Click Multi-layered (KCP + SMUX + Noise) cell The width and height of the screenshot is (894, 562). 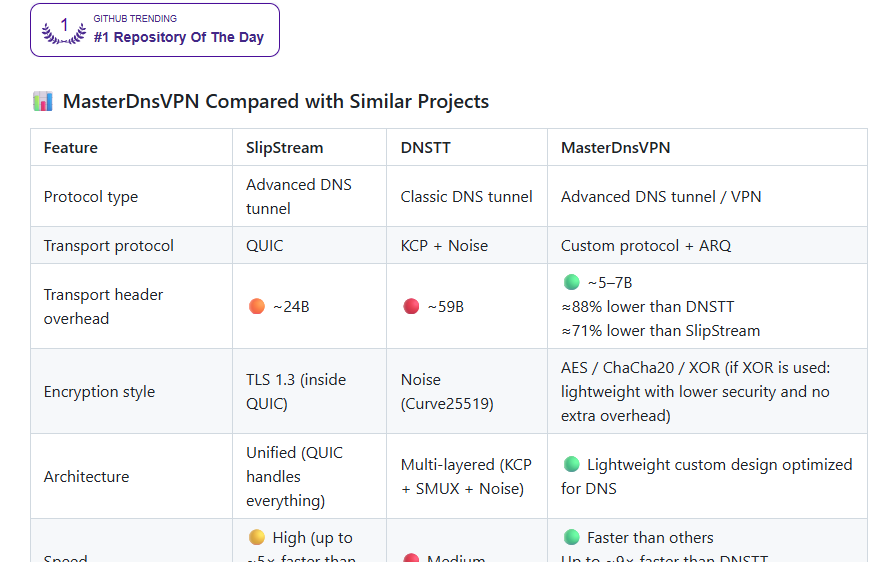pos(466,477)
